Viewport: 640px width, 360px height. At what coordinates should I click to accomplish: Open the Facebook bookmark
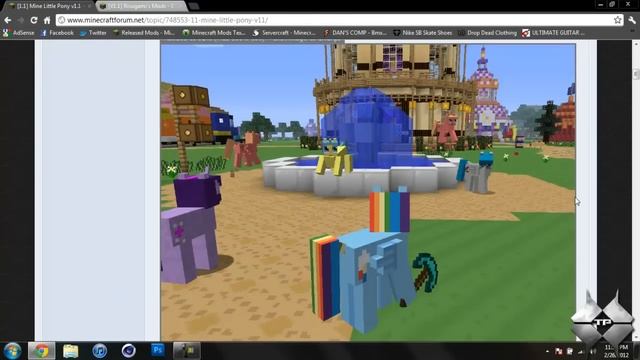click(57, 33)
